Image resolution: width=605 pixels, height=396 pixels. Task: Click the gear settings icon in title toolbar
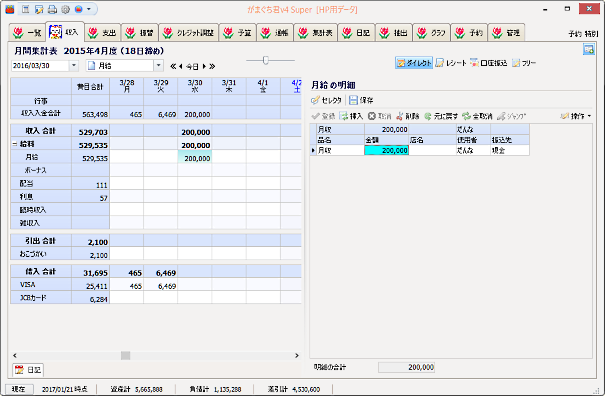pos(65,9)
